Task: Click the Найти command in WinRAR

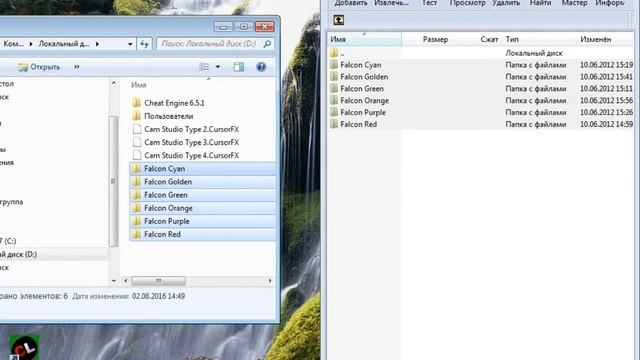Action: click(x=540, y=3)
